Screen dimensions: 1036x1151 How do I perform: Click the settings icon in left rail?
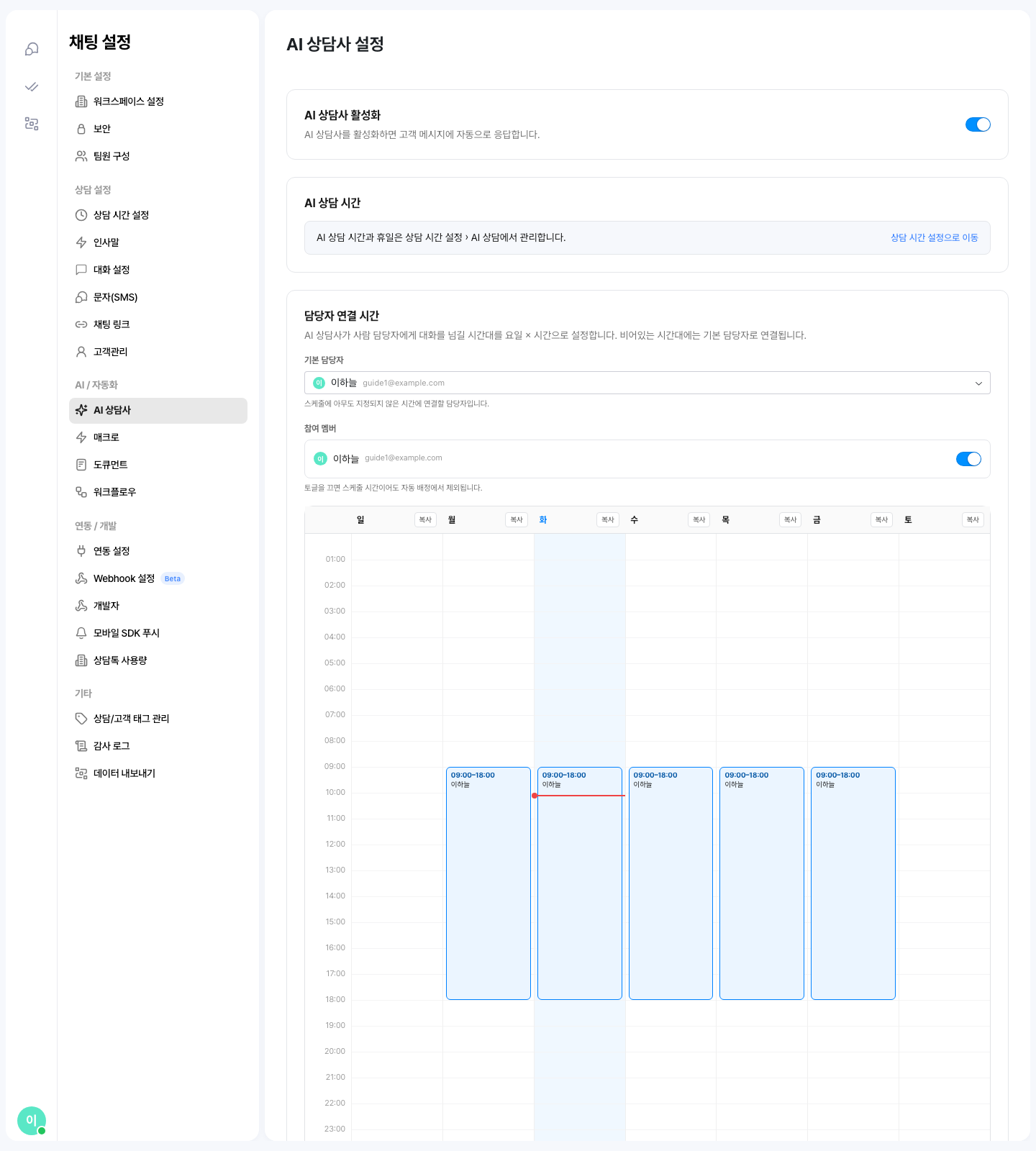32,124
